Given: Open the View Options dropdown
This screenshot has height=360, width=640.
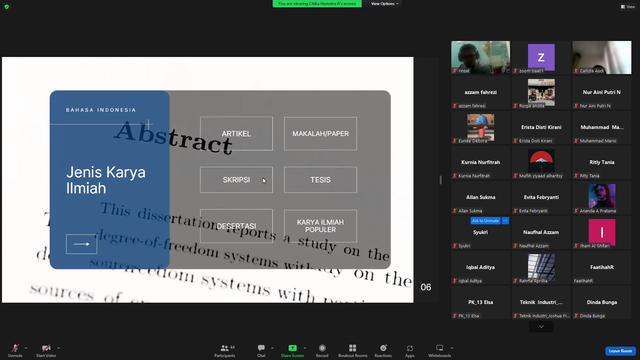Looking at the screenshot, I should pyautogui.click(x=385, y=4).
